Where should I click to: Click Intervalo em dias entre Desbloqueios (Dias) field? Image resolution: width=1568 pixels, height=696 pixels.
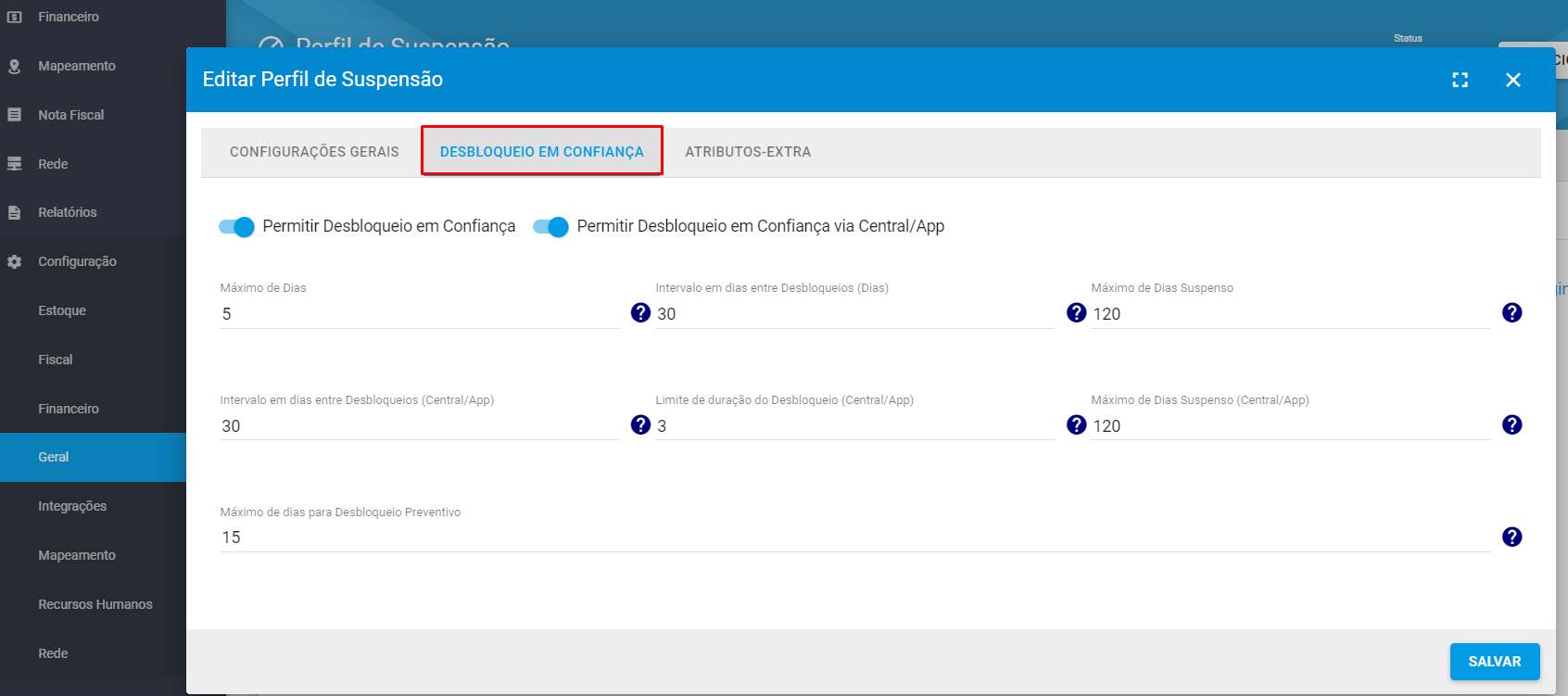coord(855,314)
